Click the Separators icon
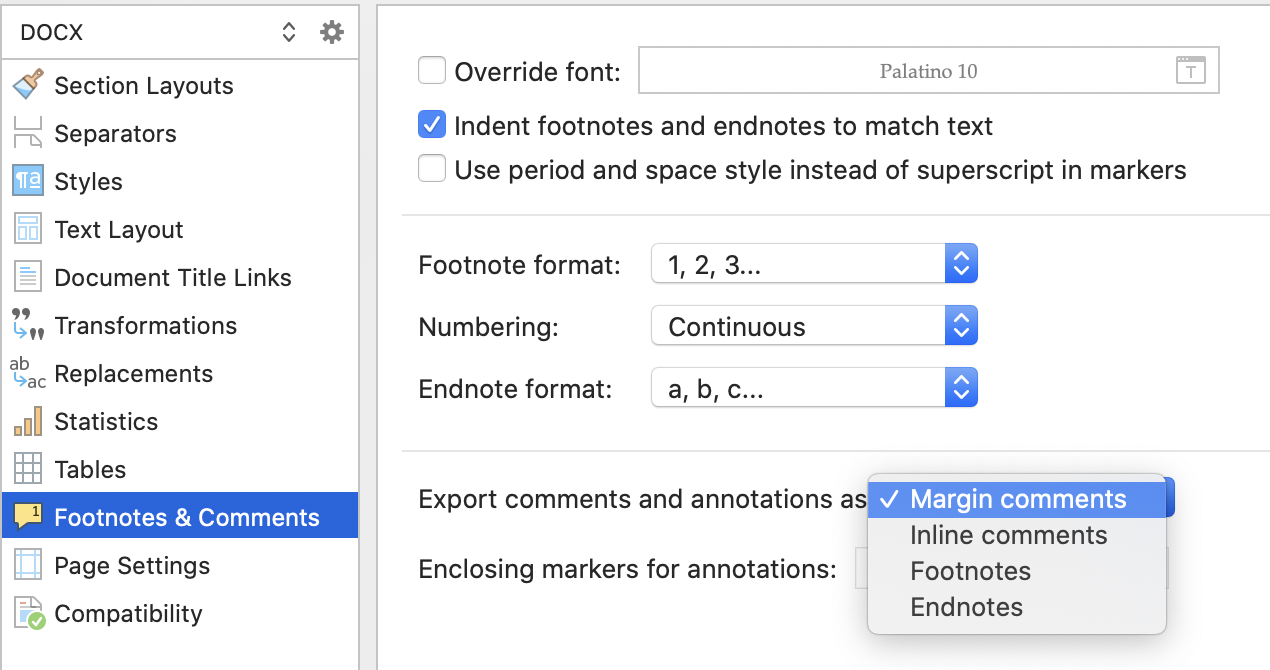The width and height of the screenshot is (1270, 670). 28,133
